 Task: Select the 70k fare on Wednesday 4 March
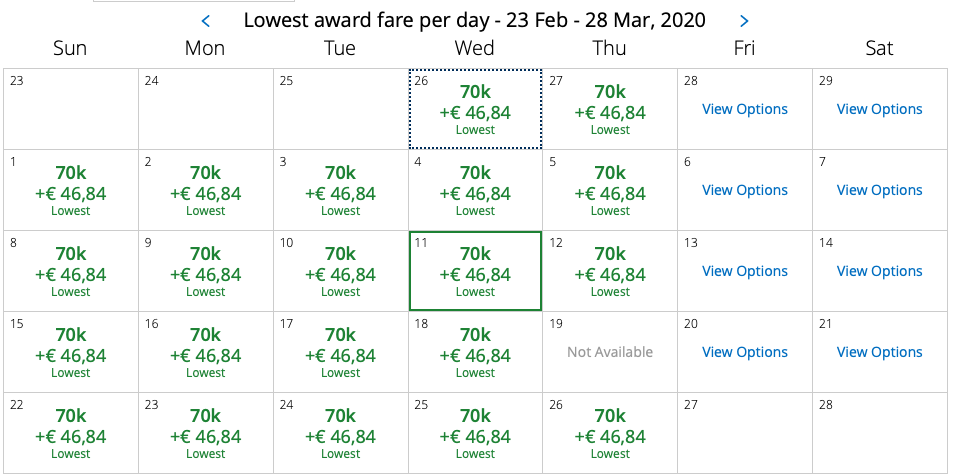pyautogui.click(x=475, y=191)
